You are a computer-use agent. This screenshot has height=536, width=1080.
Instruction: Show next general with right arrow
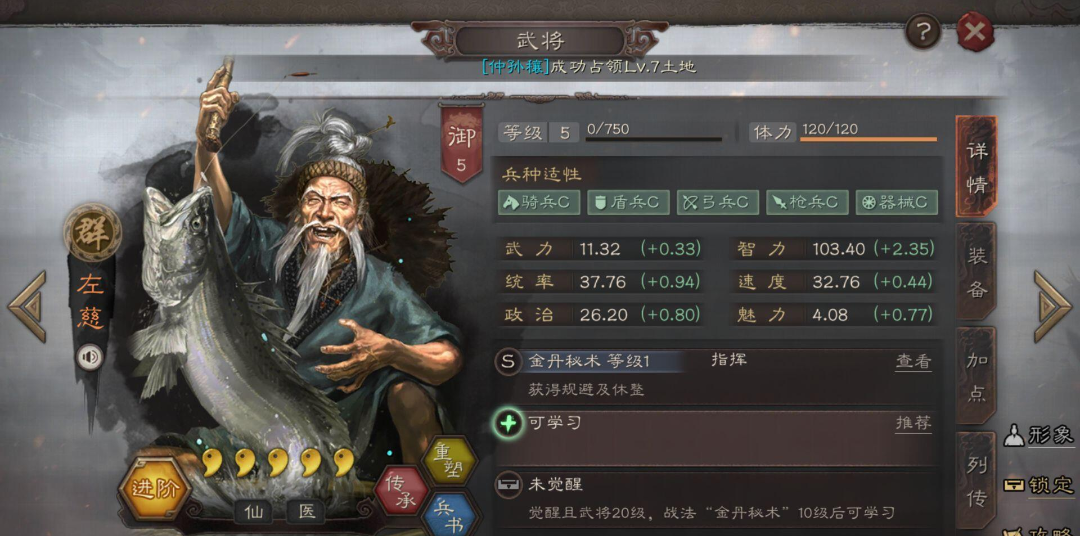[x=1052, y=307]
